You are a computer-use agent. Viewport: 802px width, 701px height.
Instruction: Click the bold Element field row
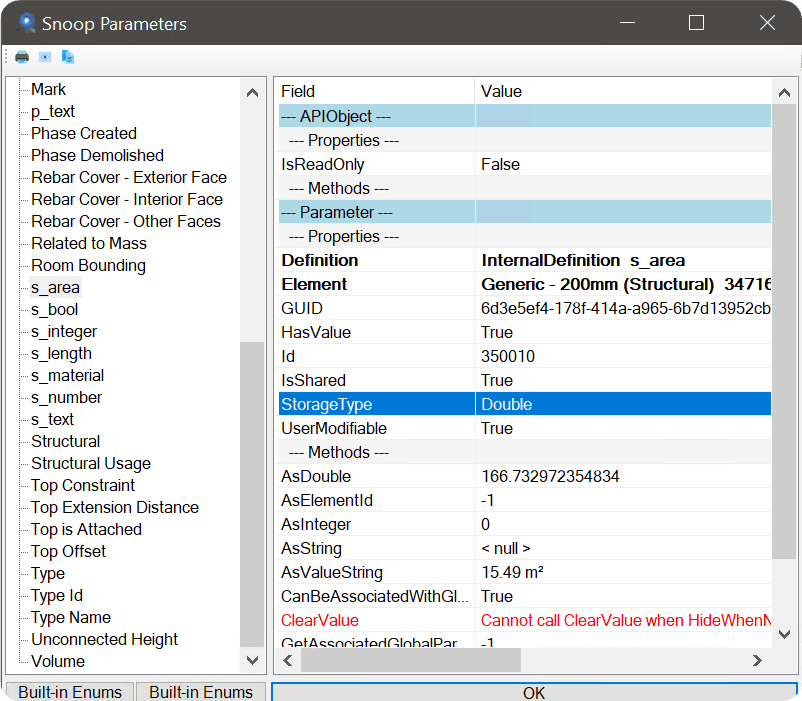click(525, 284)
